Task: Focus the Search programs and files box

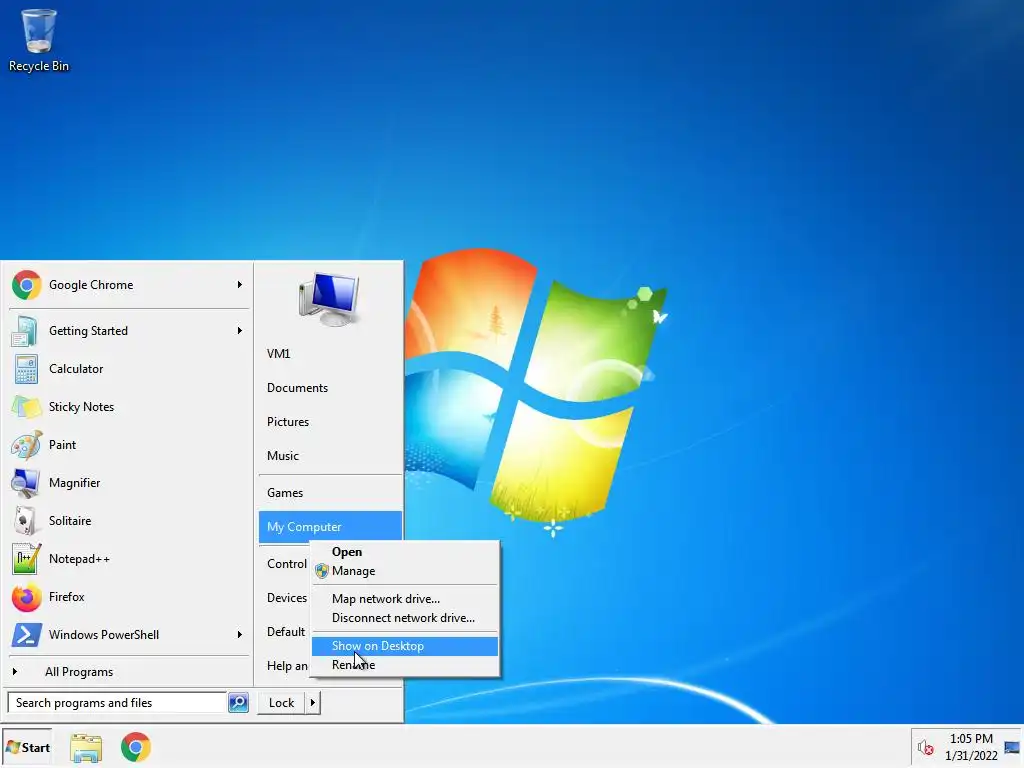Action: (118, 703)
